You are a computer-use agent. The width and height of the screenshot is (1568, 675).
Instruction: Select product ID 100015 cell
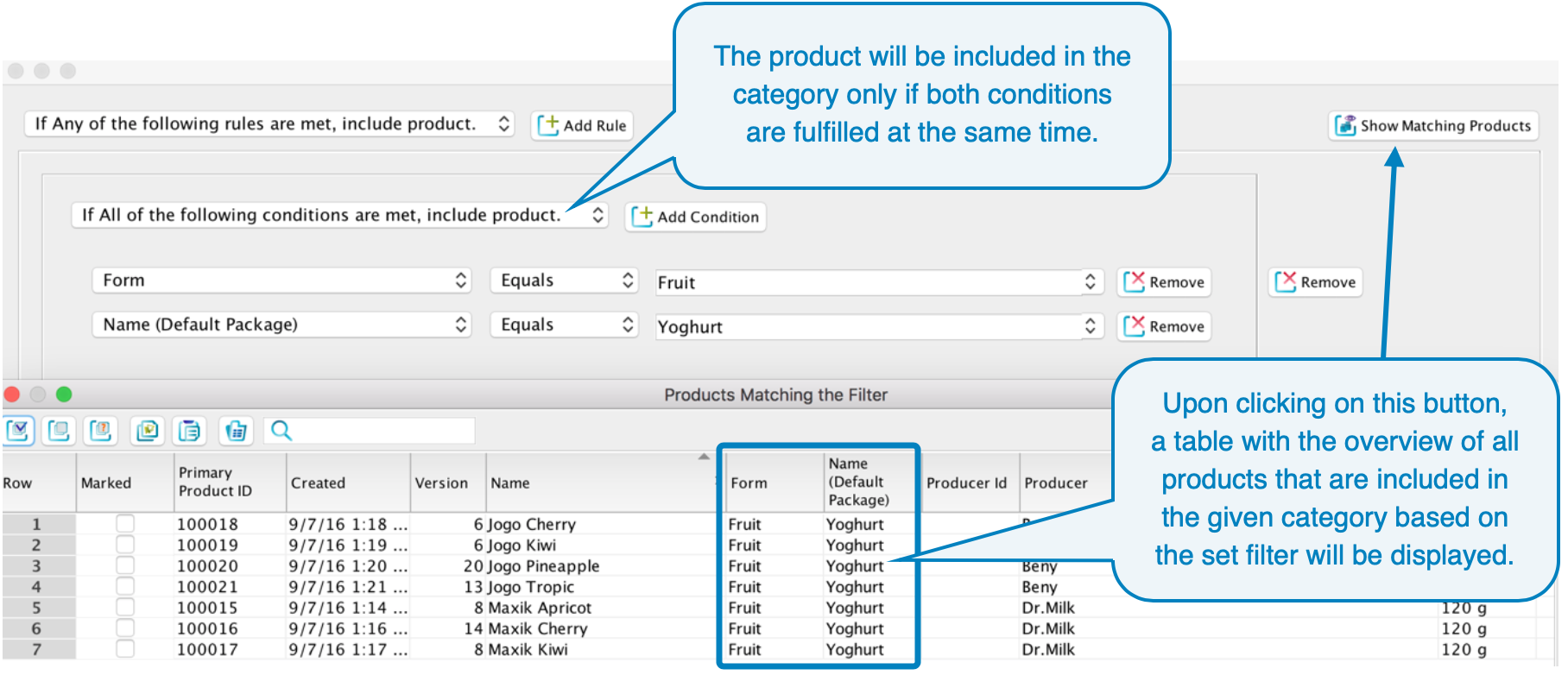click(x=230, y=607)
